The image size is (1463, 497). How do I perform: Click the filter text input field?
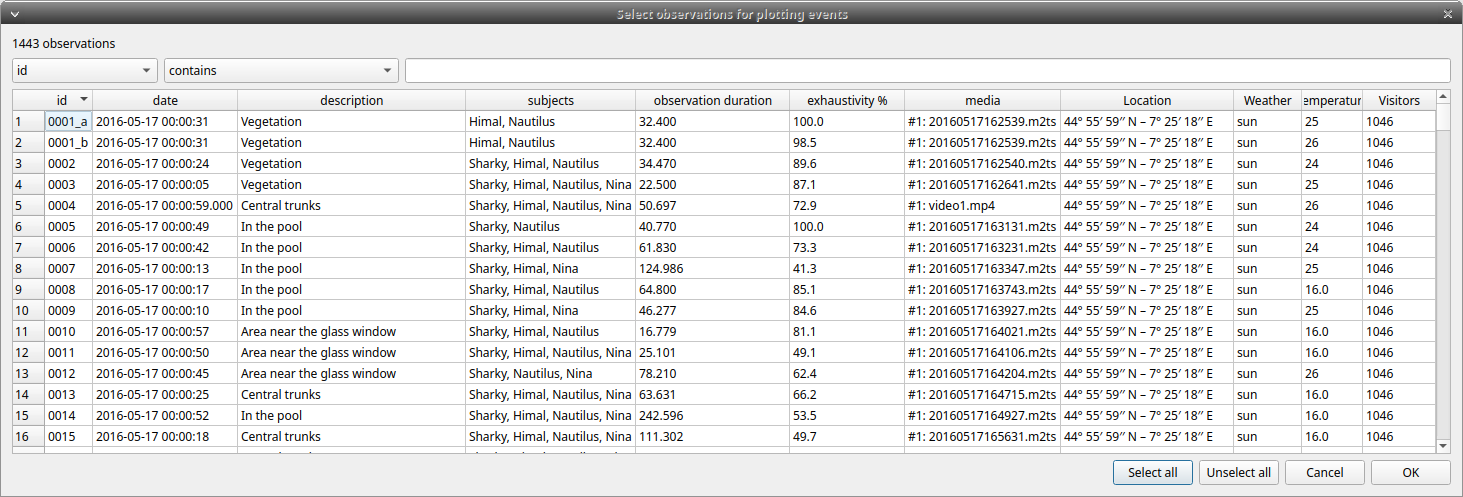[927, 71]
